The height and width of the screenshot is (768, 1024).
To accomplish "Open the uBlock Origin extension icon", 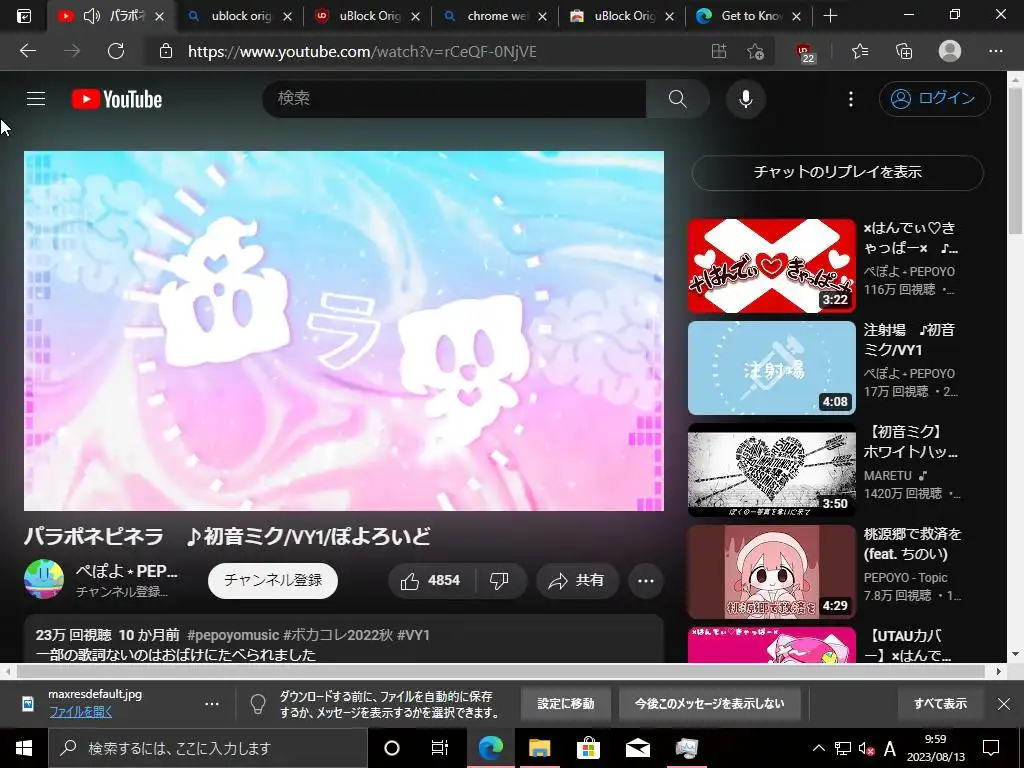I will click(x=805, y=52).
